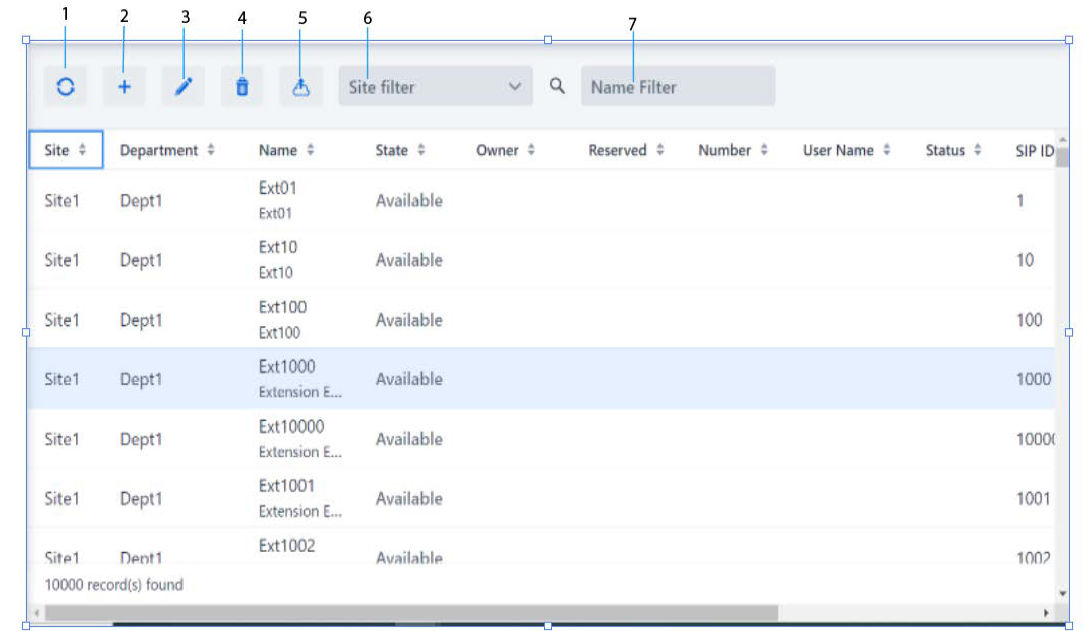Sort by Number column header
The height and width of the screenshot is (631, 1083).
pyautogui.click(x=733, y=150)
